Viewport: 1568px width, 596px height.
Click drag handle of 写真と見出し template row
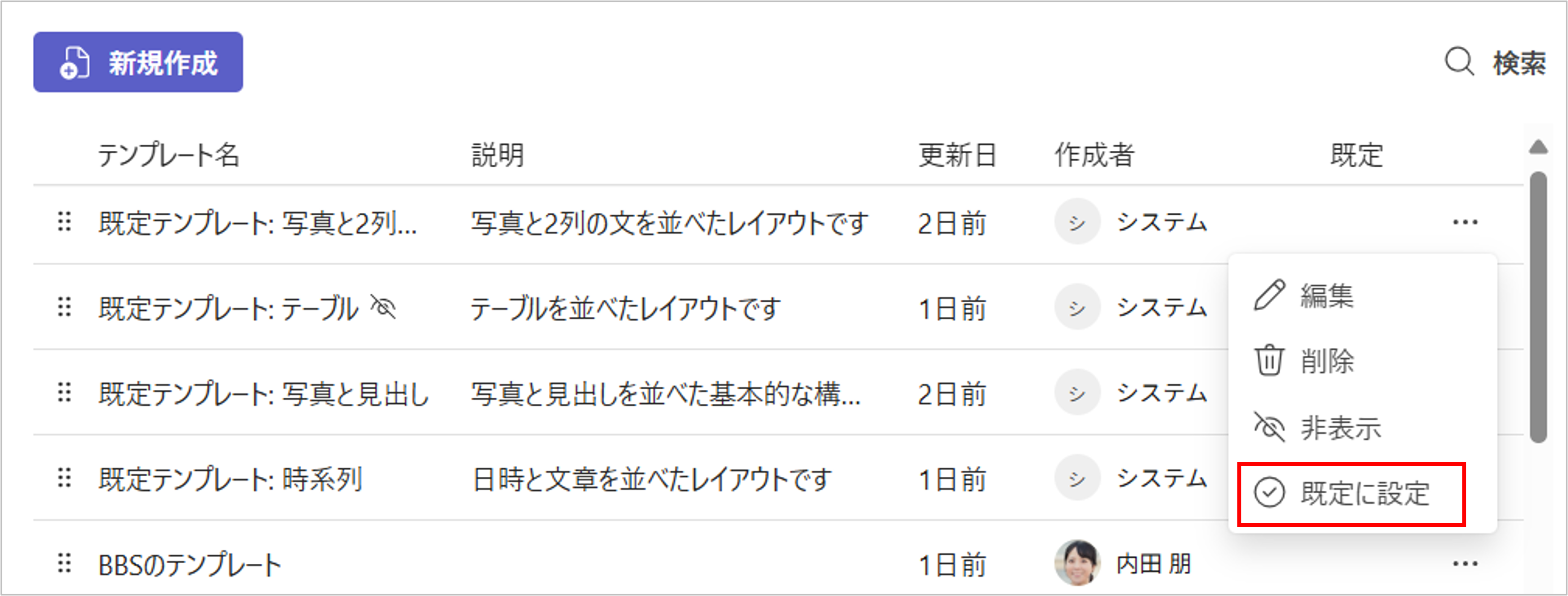tap(64, 393)
